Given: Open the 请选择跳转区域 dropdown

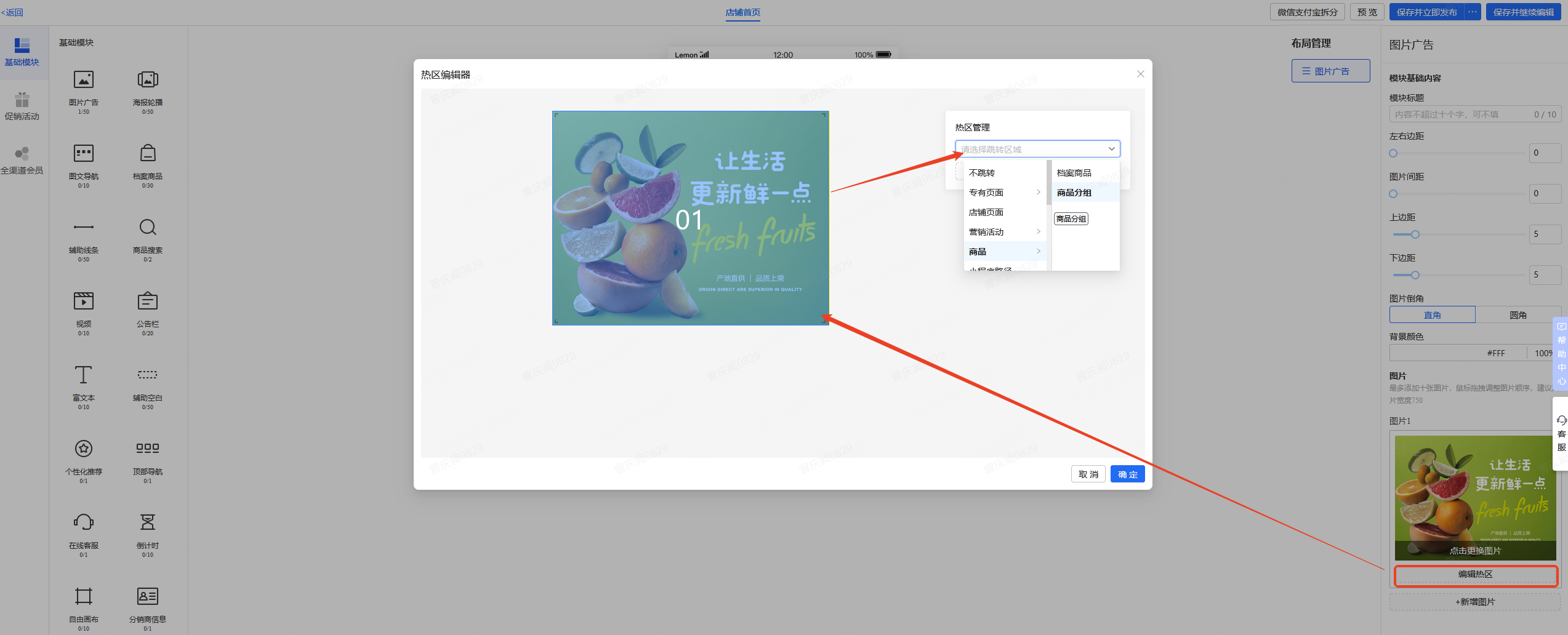Looking at the screenshot, I should coord(1037,149).
